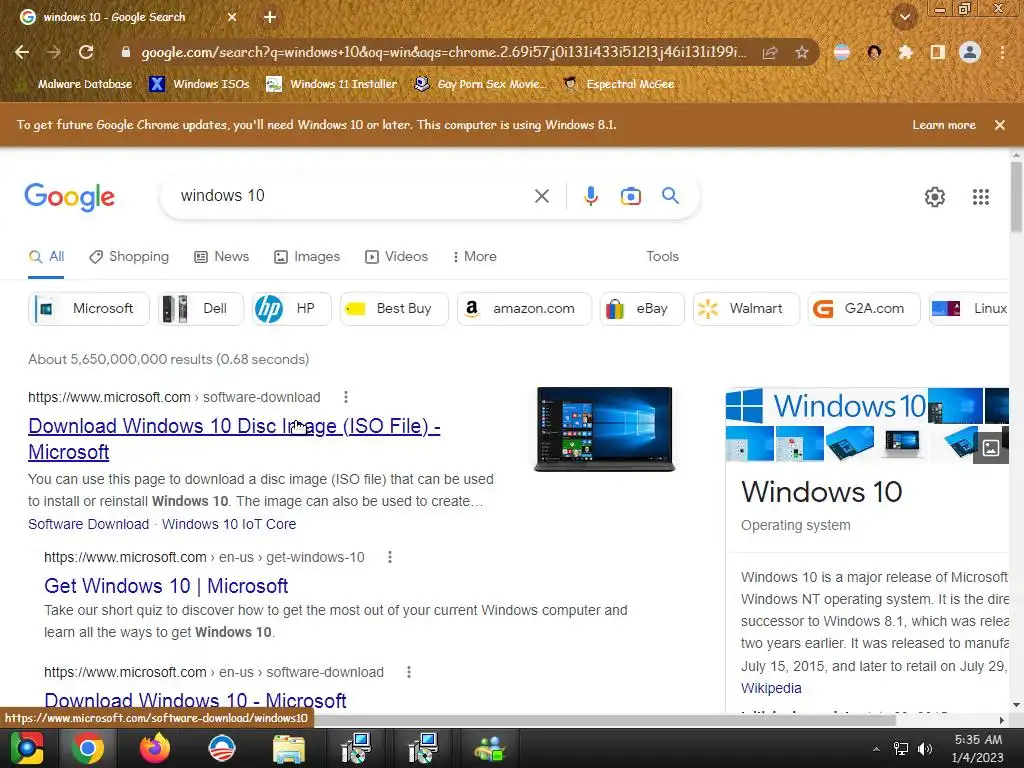Screen dimensions: 1024x768
Task: Open Download Windows 10 - Microsoft result
Action: (195, 700)
